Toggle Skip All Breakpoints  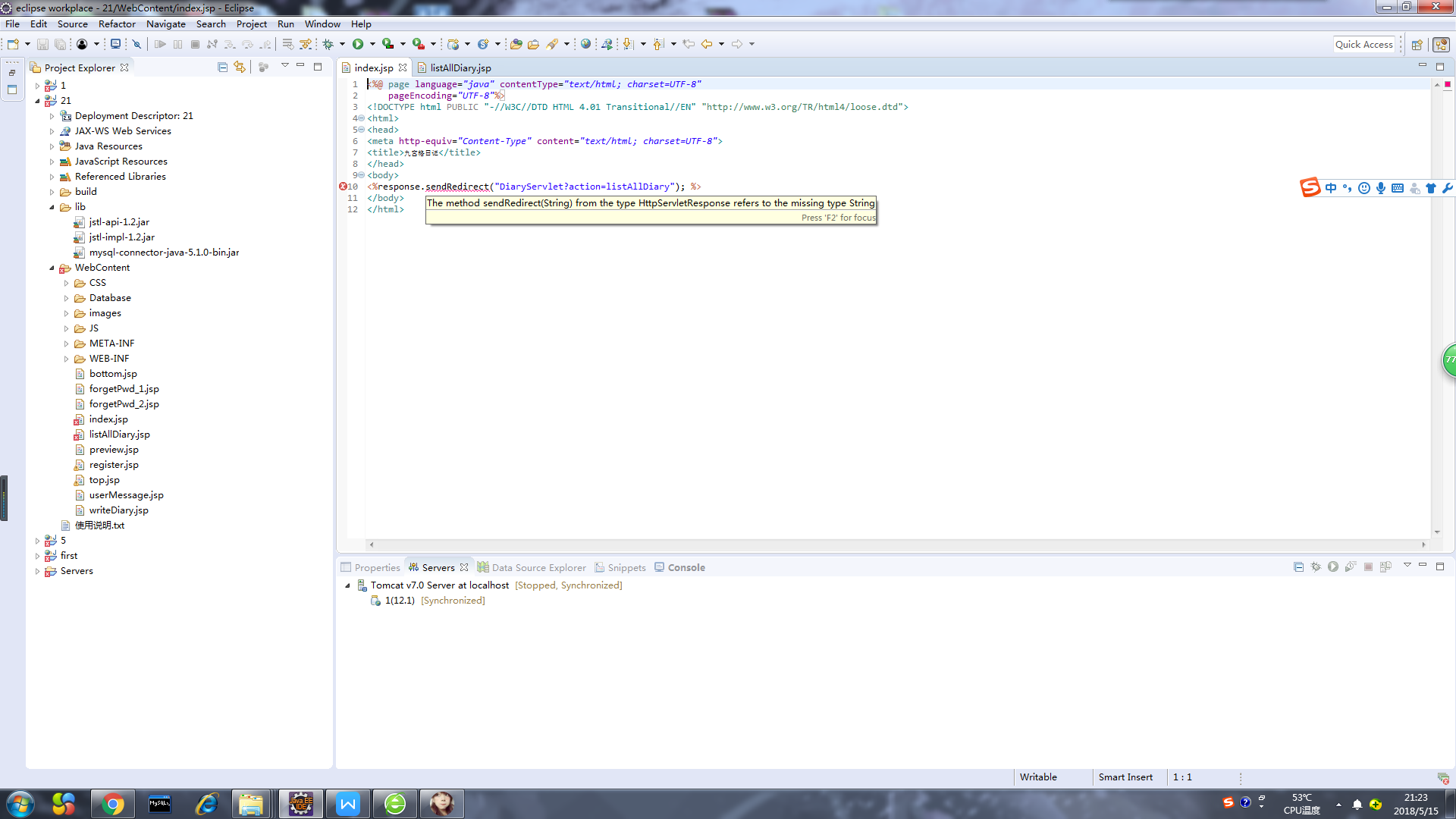tap(136, 44)
